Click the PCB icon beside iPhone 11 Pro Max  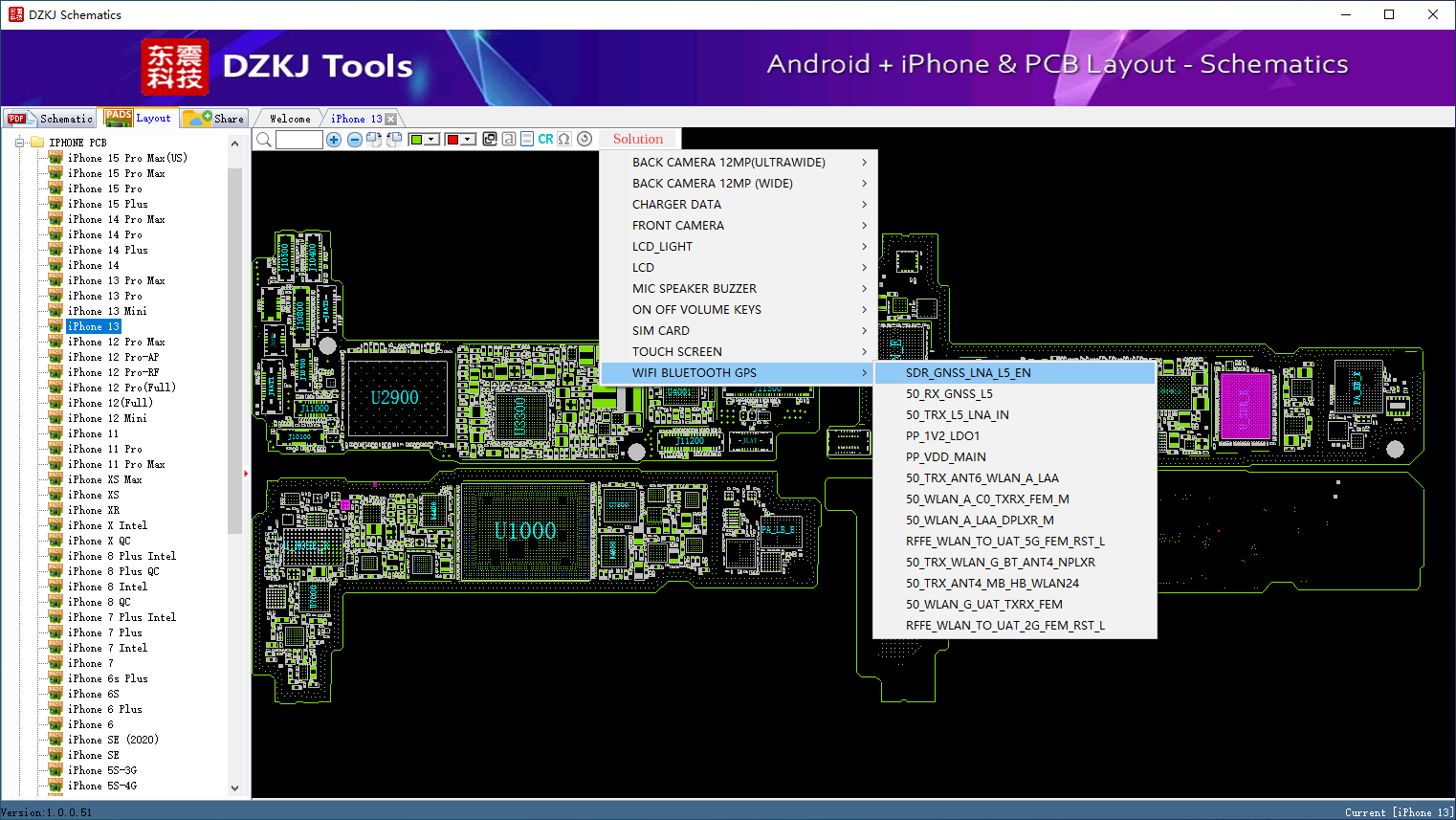click(x=55, y=464)
